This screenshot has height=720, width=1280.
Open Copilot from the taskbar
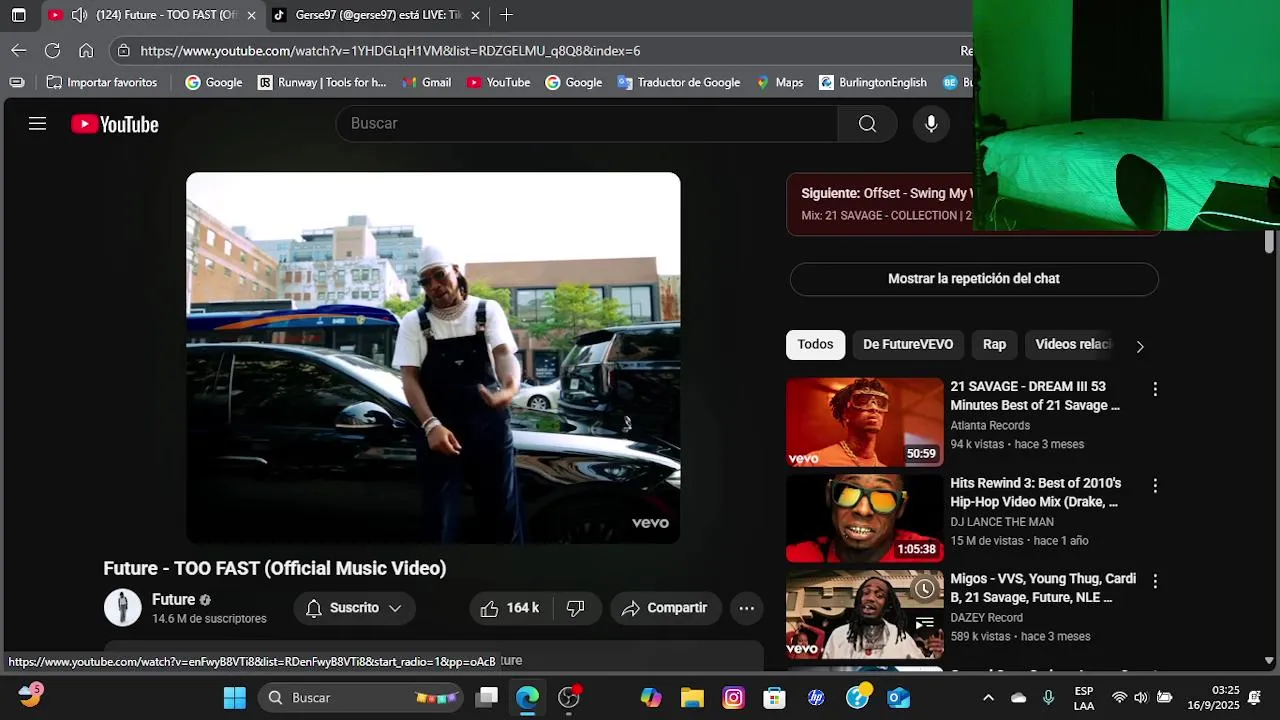pyautogui.click(x=651, y=698)
